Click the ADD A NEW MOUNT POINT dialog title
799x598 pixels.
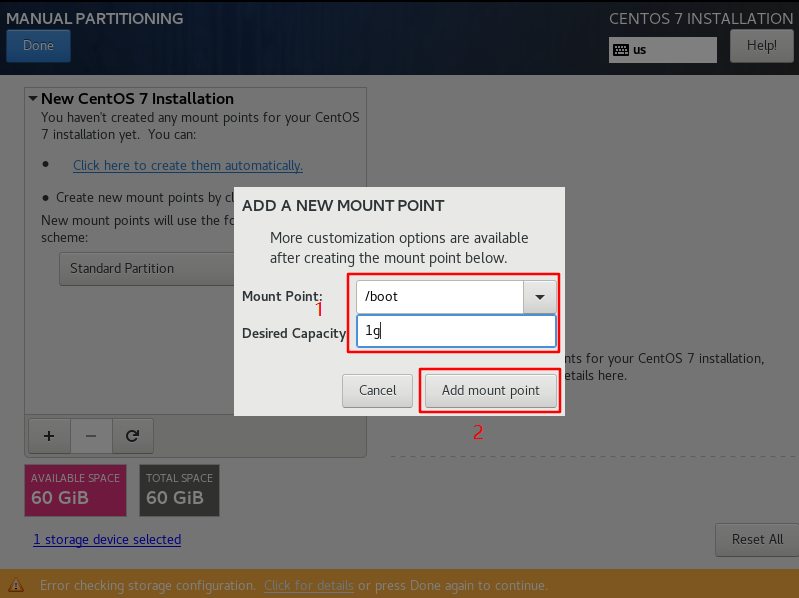coord(343,206)
